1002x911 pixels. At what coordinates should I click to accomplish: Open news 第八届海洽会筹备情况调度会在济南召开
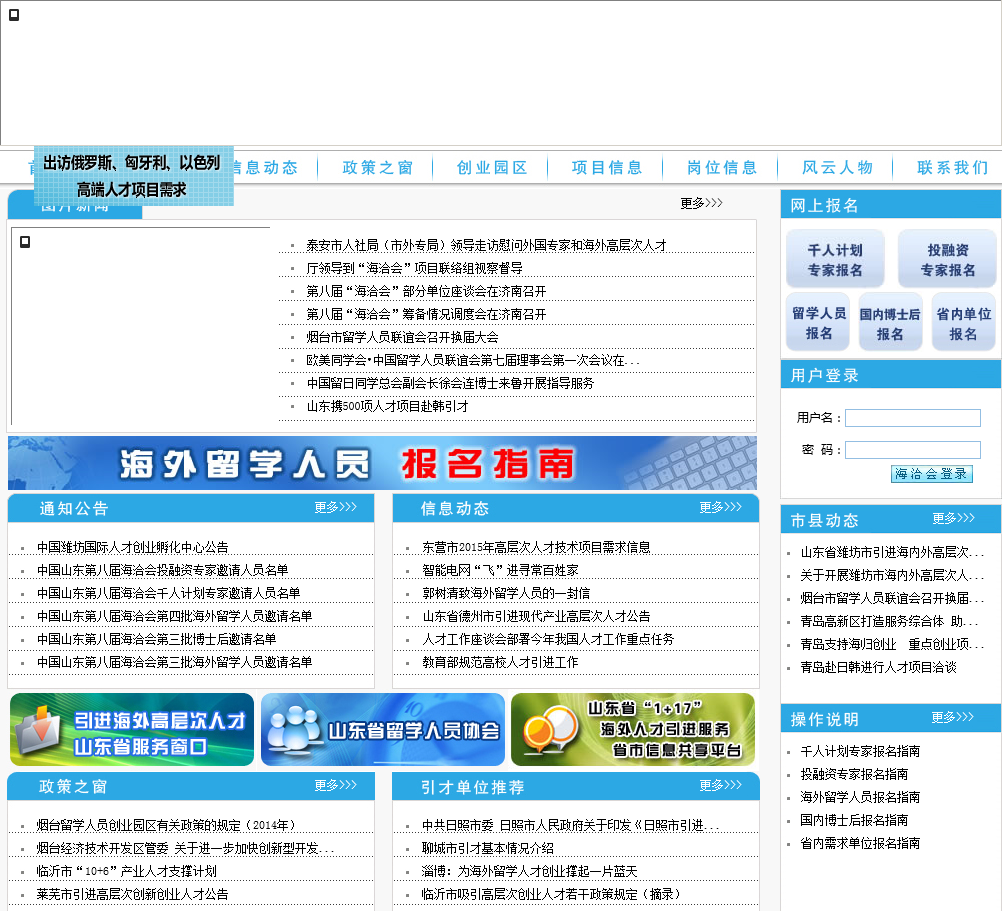tap(426, 314)
